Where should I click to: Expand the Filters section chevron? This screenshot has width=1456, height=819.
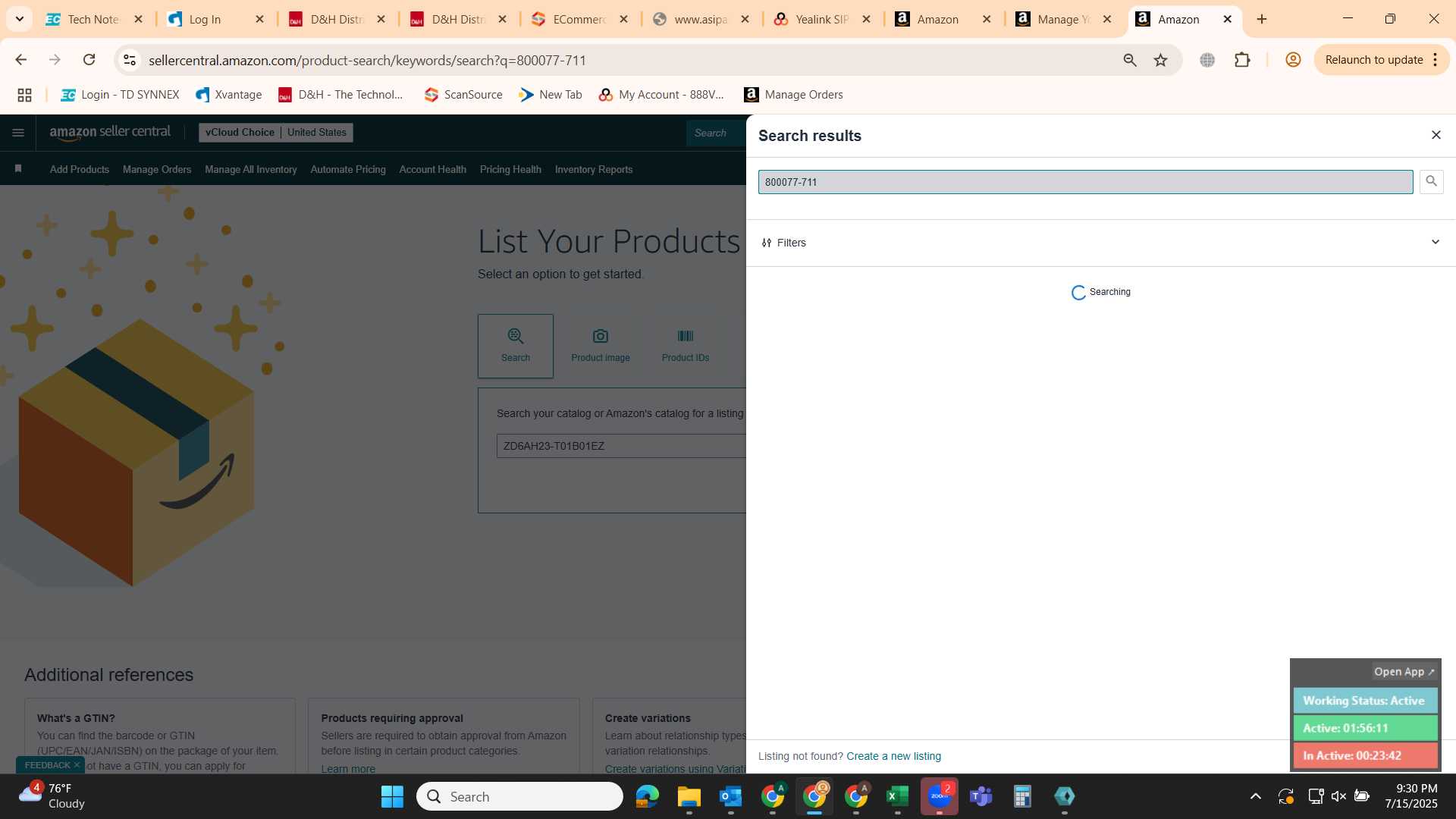1435,242
